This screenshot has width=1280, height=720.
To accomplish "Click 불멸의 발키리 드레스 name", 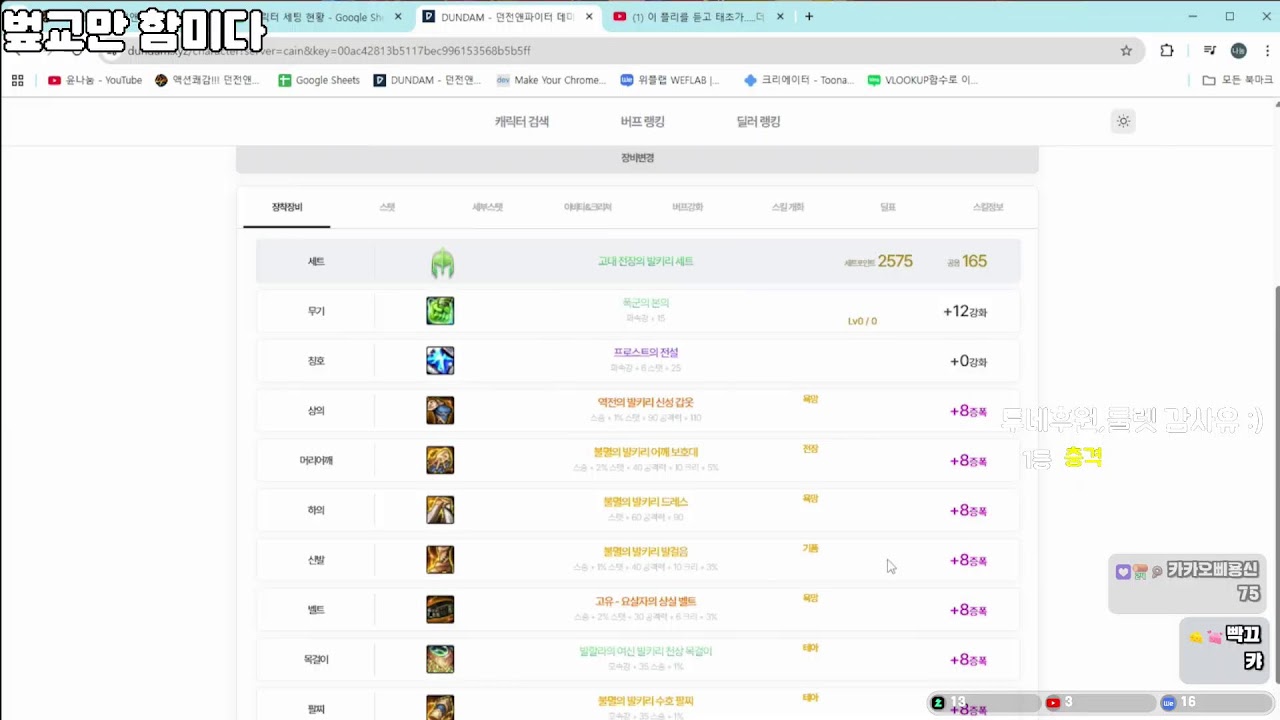I will (646, 502).
